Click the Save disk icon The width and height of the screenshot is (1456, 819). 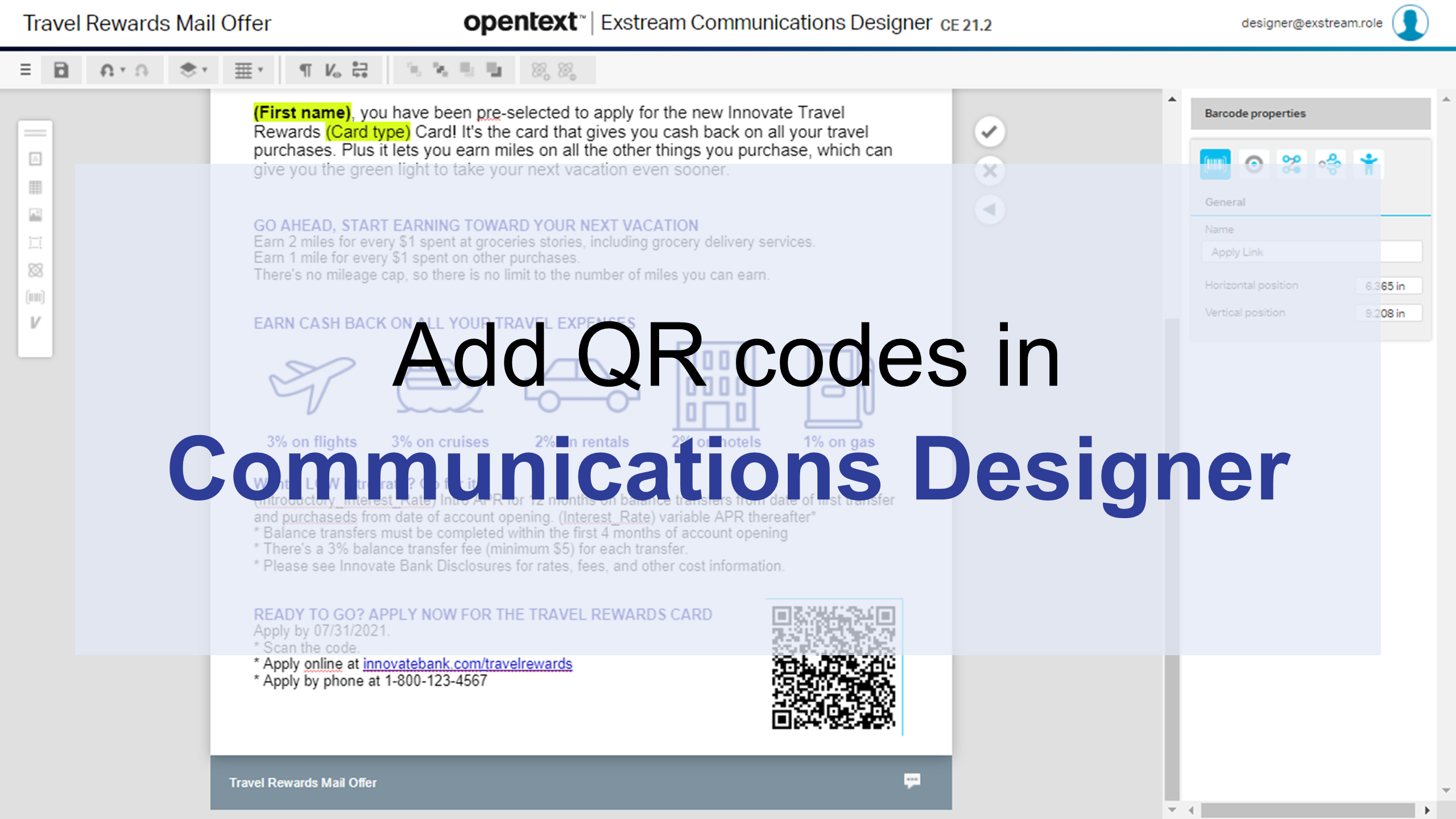click(x=61, y=70)
